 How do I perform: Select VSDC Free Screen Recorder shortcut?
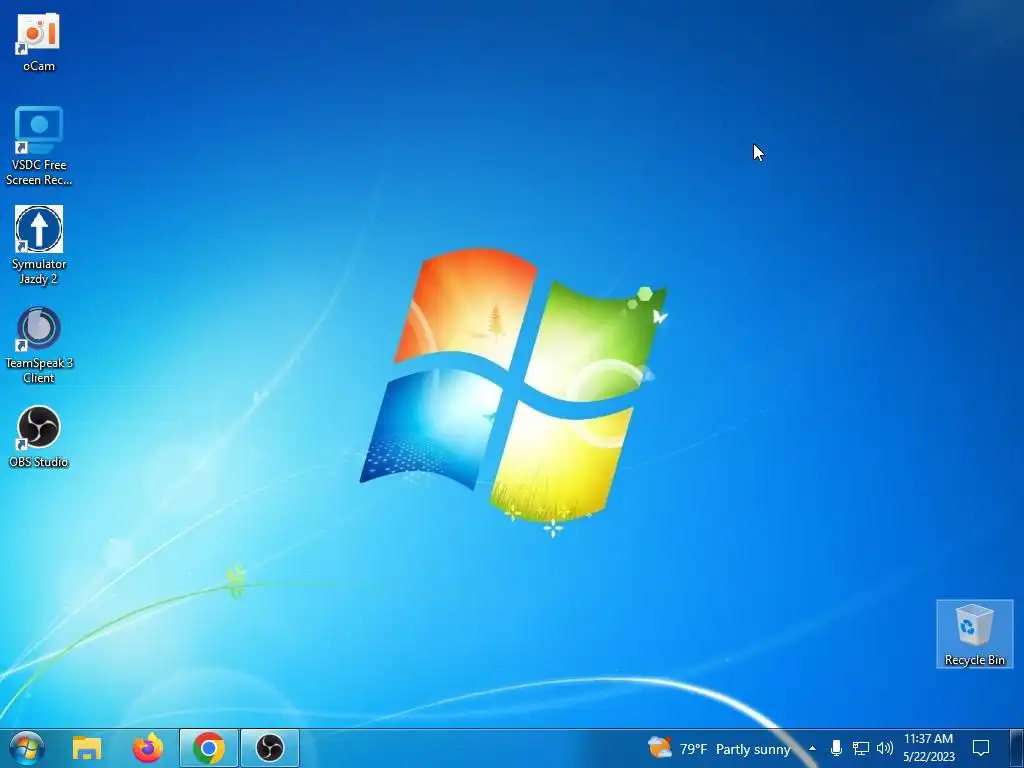39,145
